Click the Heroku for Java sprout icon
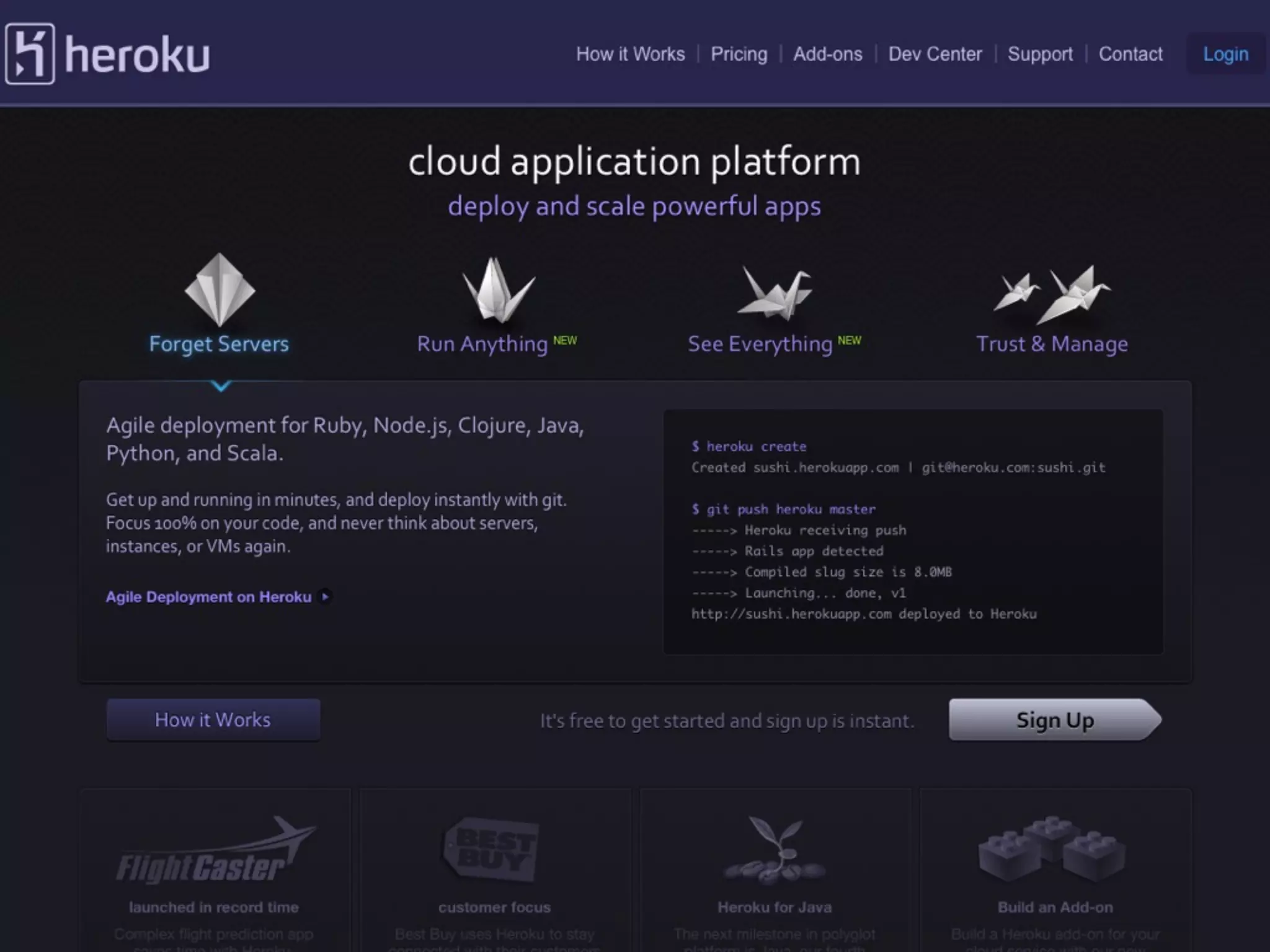 point(774,849)
